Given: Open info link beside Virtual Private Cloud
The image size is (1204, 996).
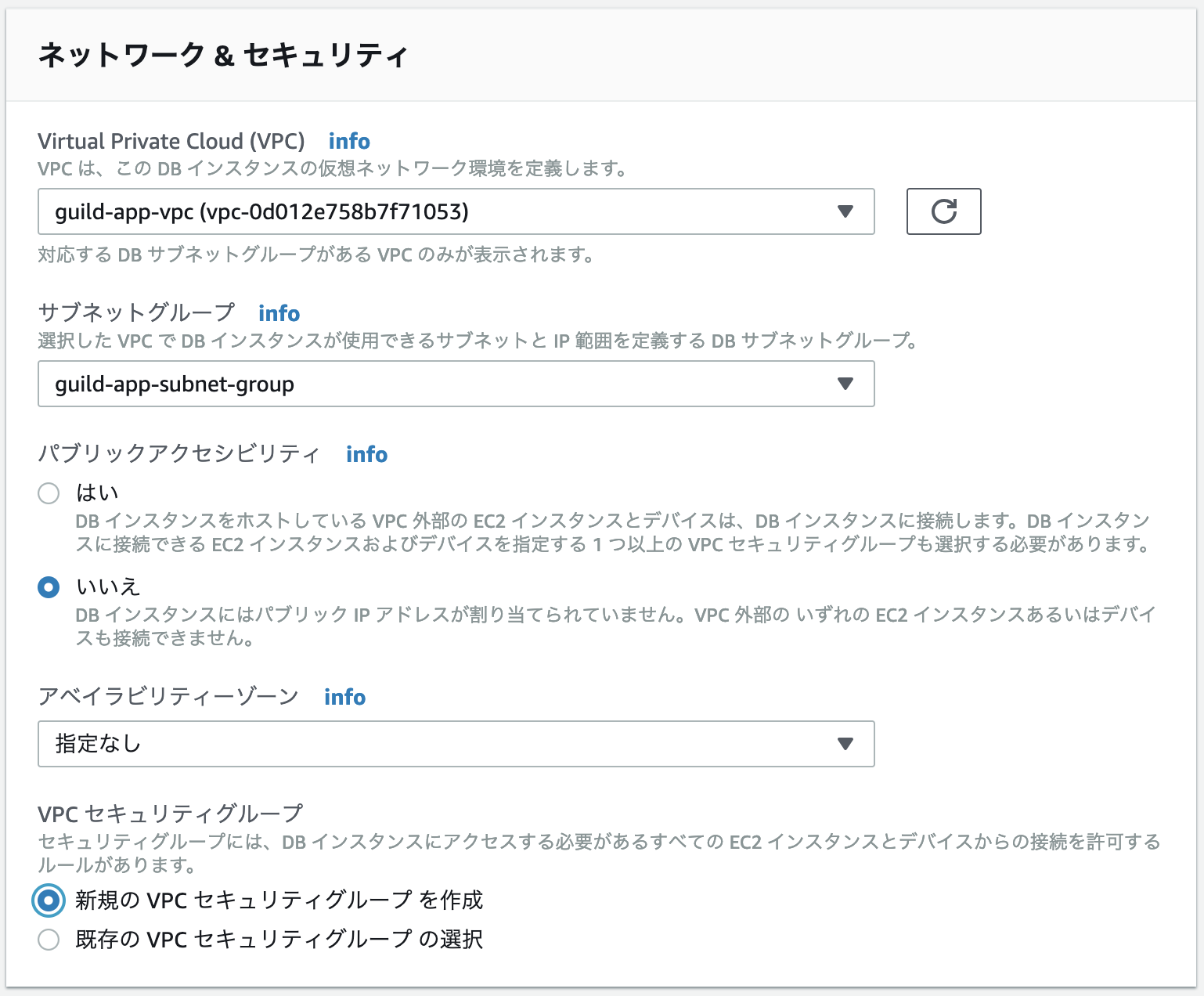Looking at the screenshot, I should pos(349,141).
